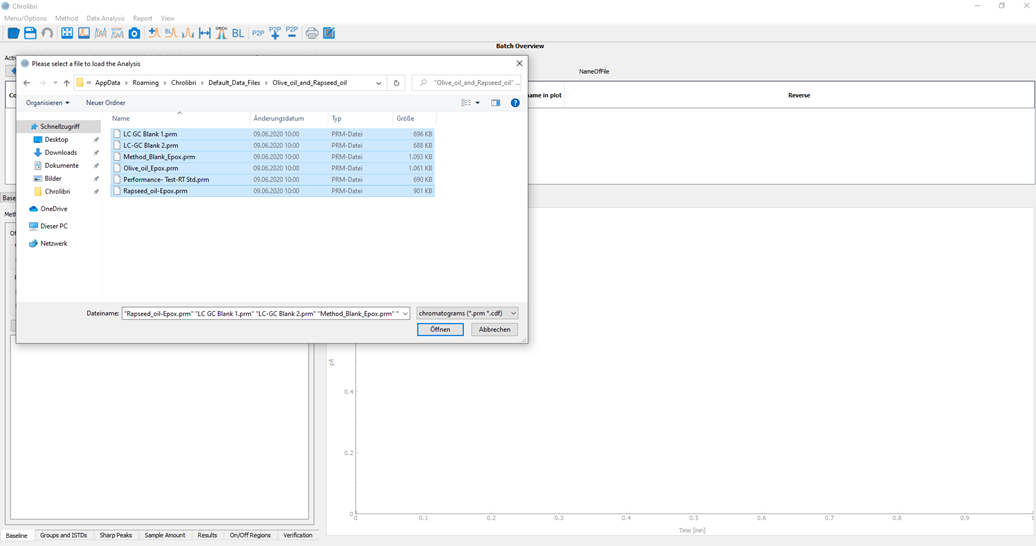
Task: Switch to the Sample Amount tab
Action: [165, 535]
